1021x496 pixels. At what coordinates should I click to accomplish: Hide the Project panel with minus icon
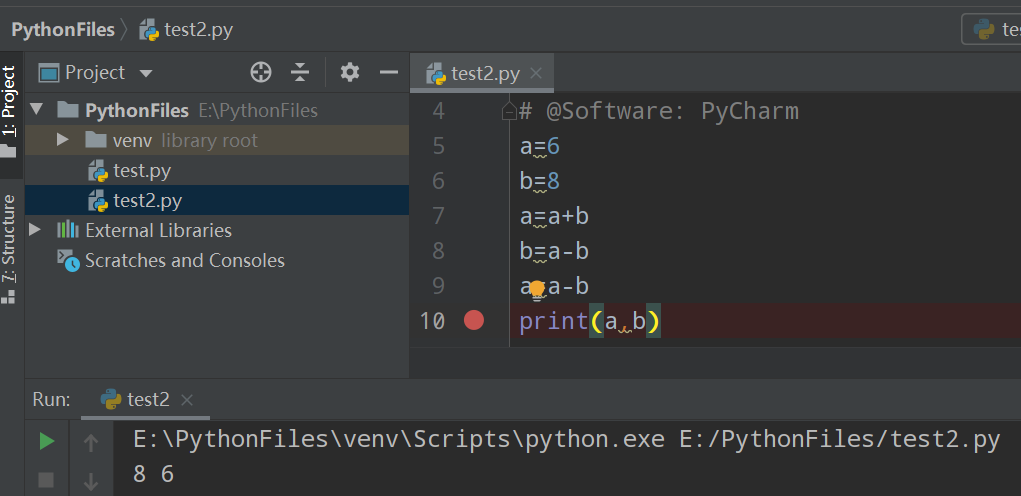click(389, 72)
